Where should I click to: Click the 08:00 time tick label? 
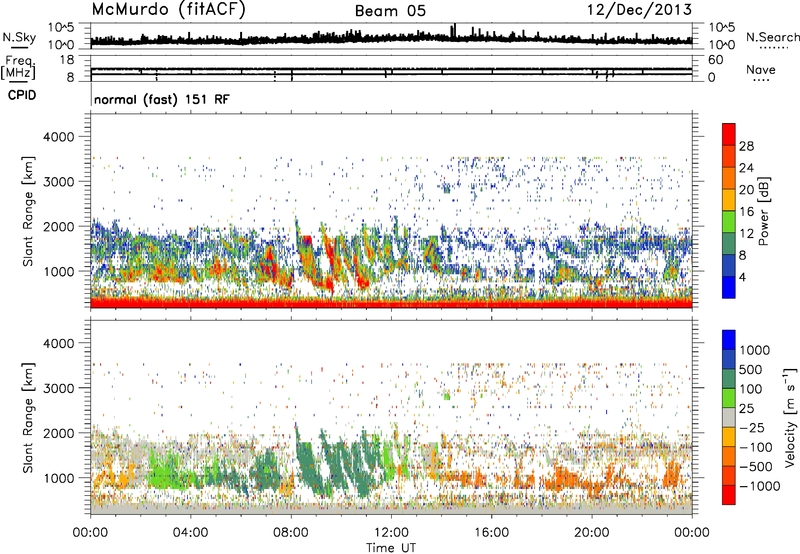tap(291, 533)
